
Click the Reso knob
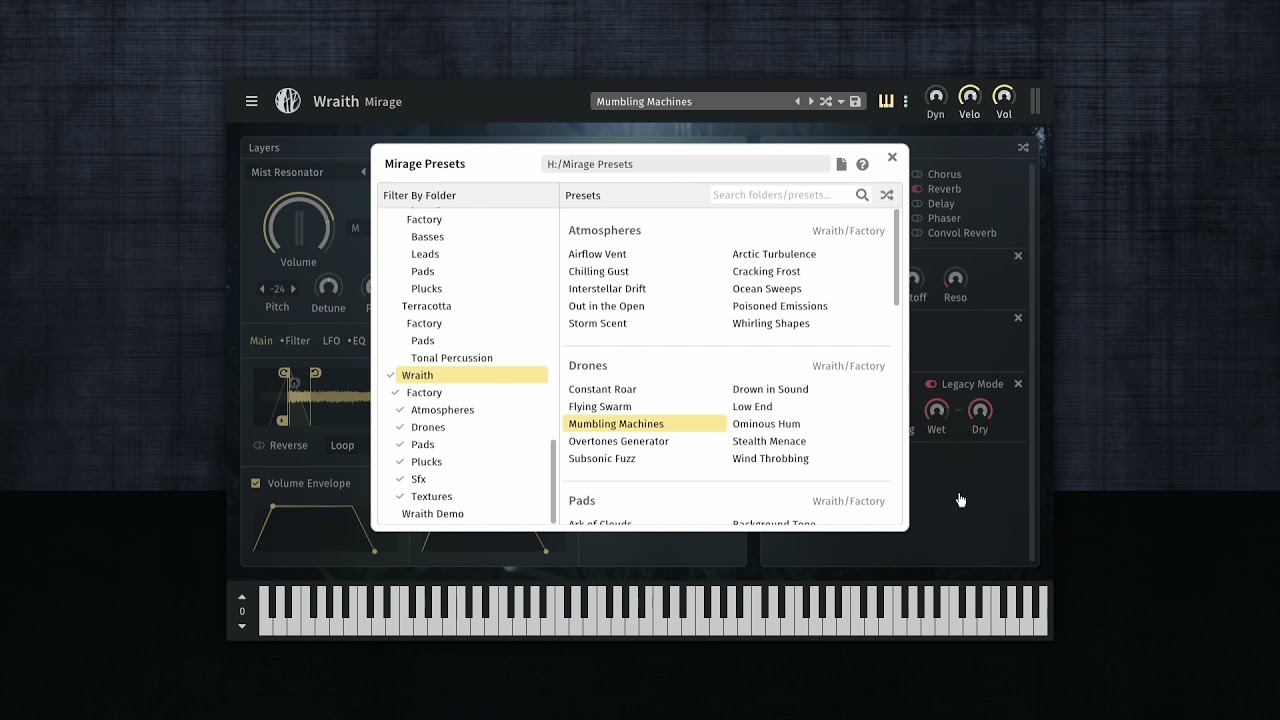(955, 278)
